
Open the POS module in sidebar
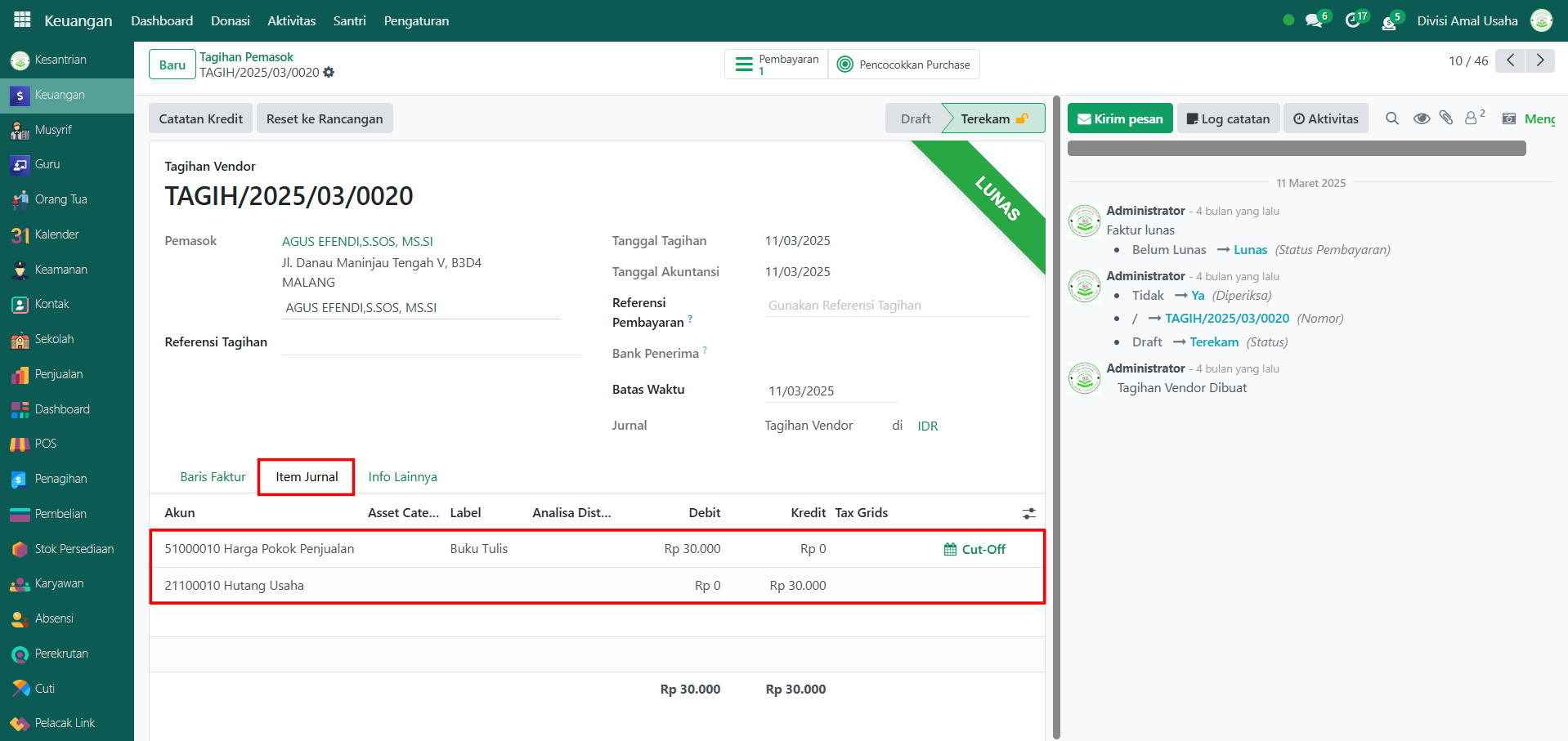46,444
